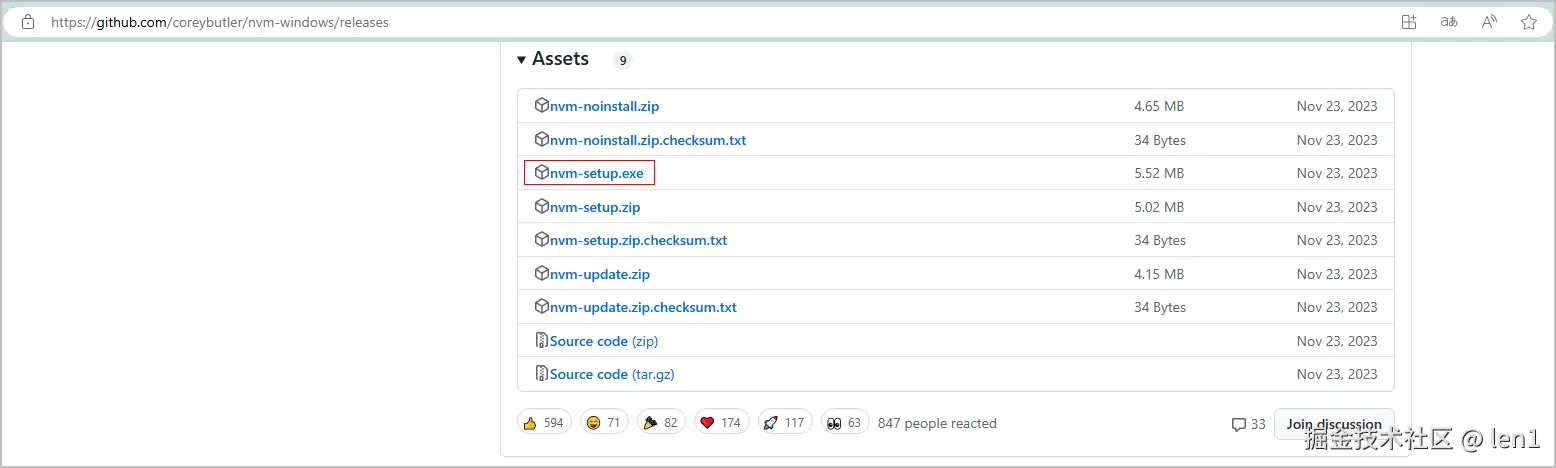Screen dimensions: 1556x468
Task: Click the package icon next to nvm-update.zip
Action: (542, 274)
